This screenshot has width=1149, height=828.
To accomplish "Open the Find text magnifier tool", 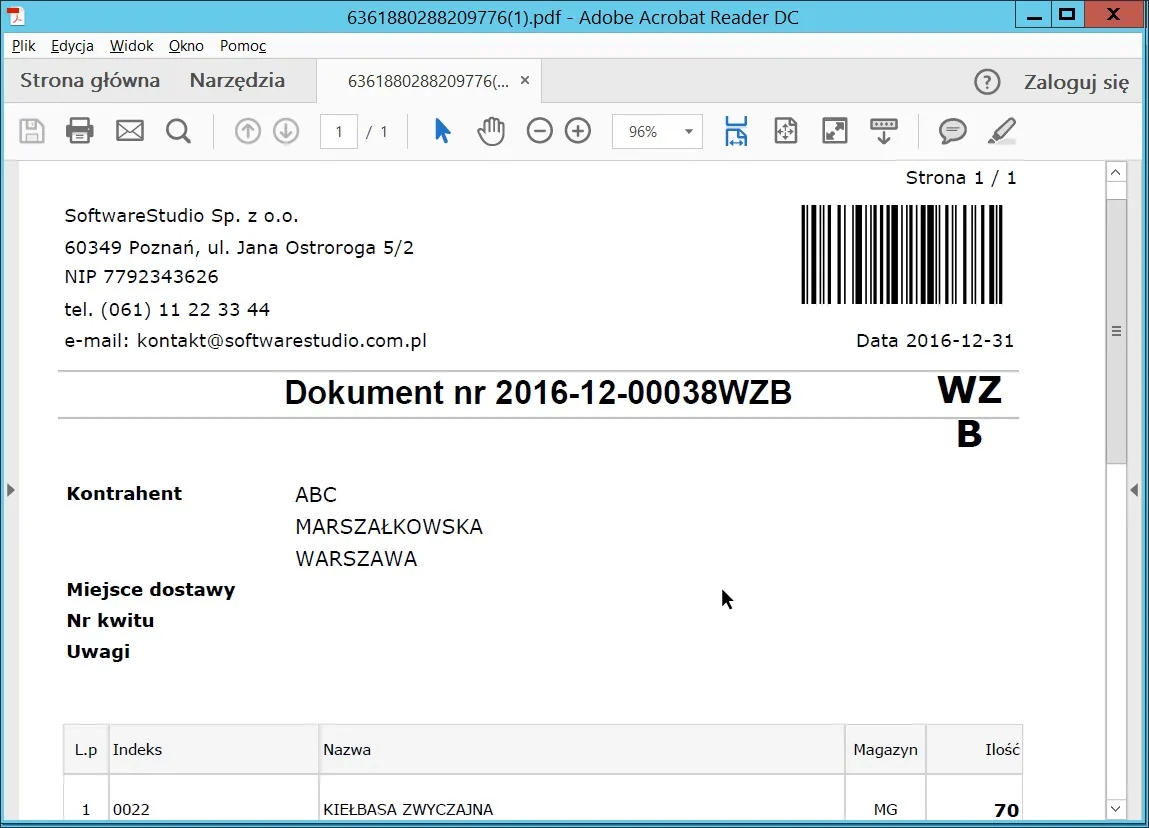I will coord(178,132).
